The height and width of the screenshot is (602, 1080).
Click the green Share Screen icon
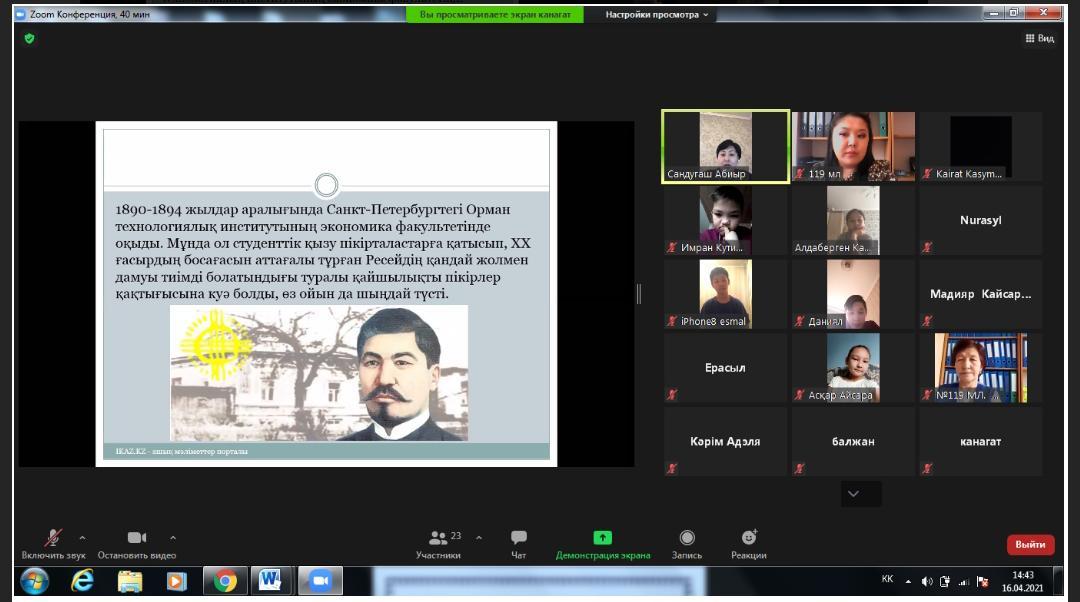(x=602, y=538)
